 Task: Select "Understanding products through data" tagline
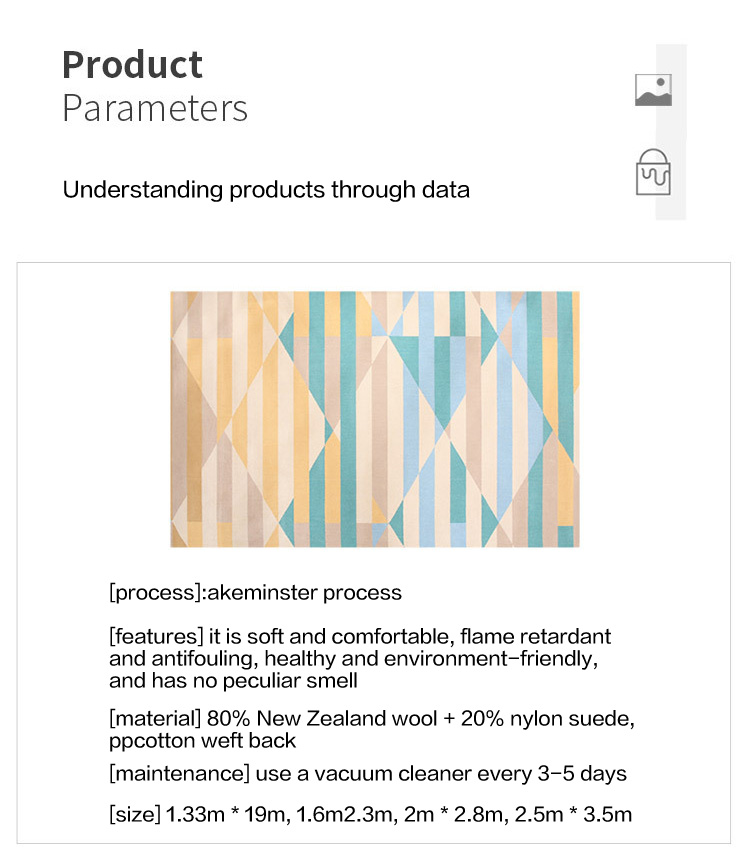click(266, 189)
